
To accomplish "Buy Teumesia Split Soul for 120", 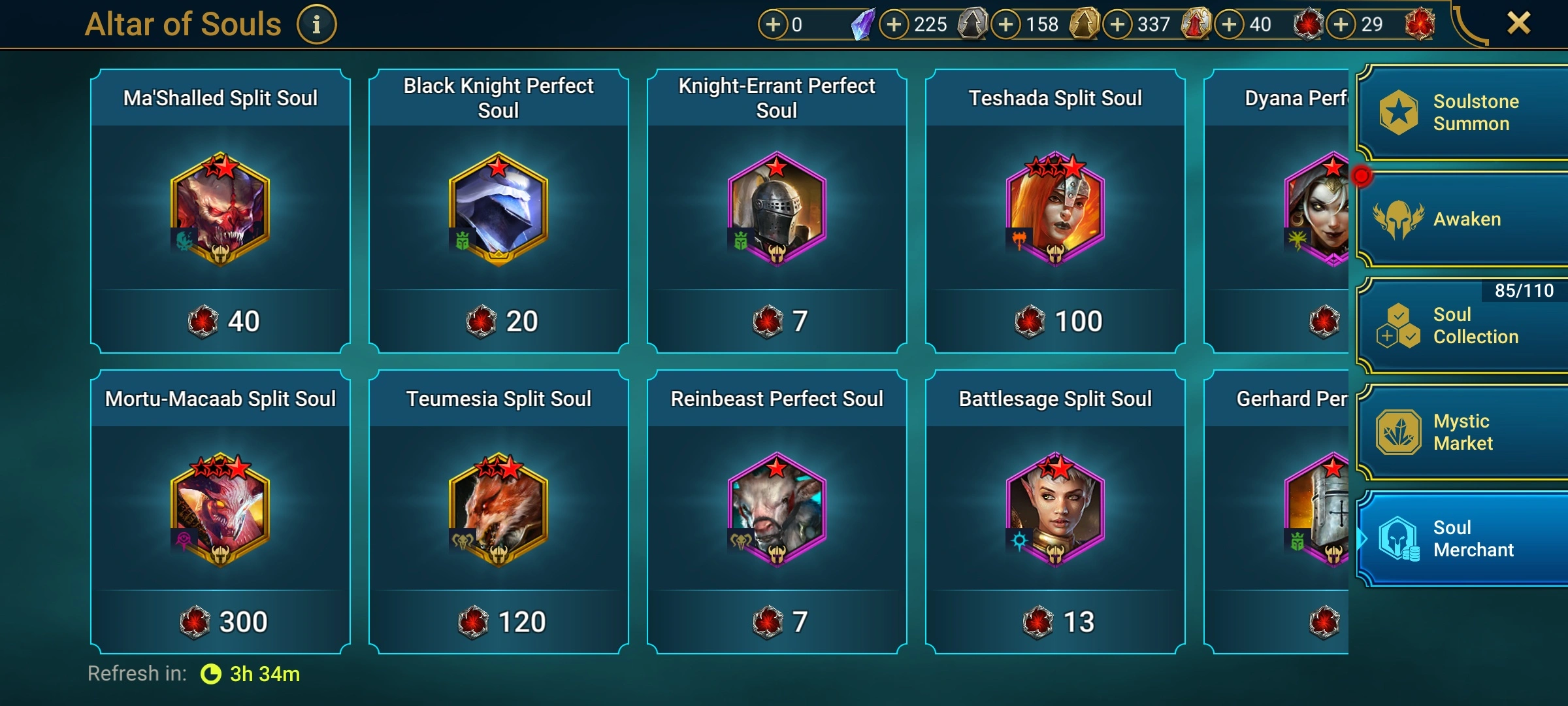I will click(499, 622).
